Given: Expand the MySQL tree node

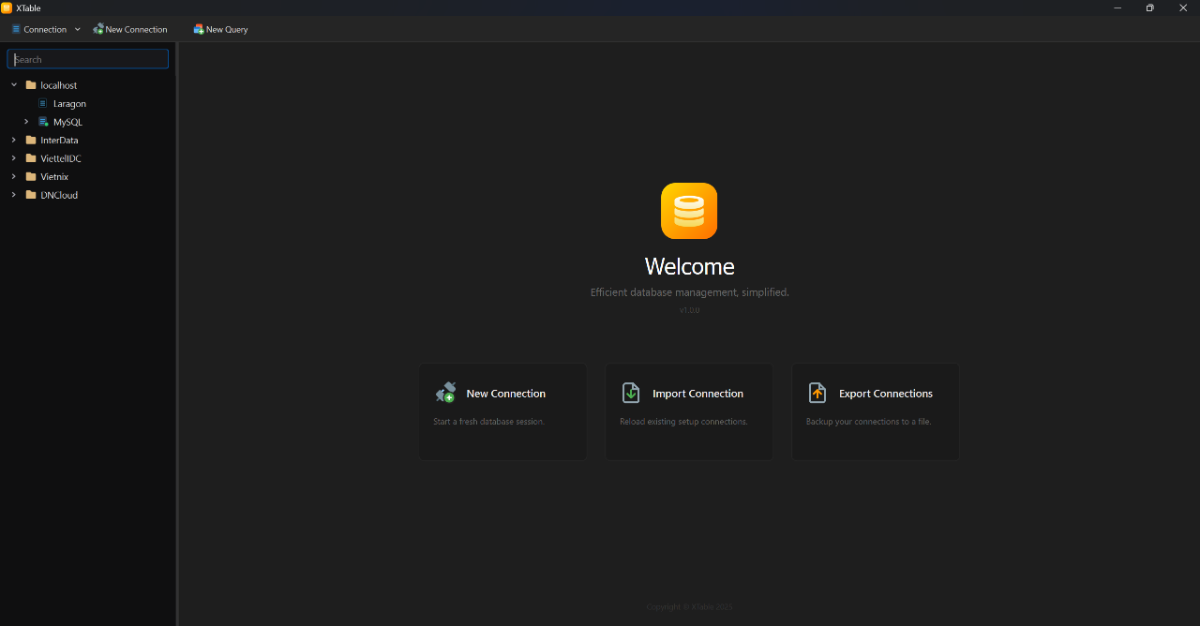Looking at the screenshot, I should point(25,121).
